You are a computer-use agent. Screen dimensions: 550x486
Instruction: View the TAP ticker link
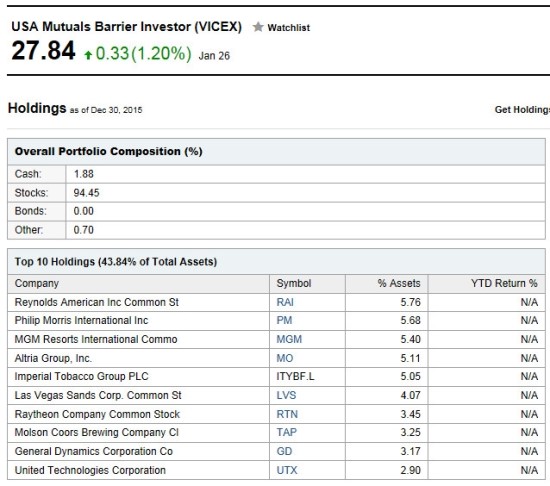click(286, 433)
